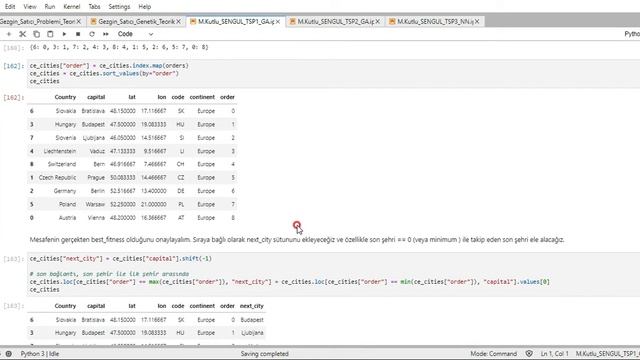Click into code cell [163] with shift(-1)

(x=120, y=259)
